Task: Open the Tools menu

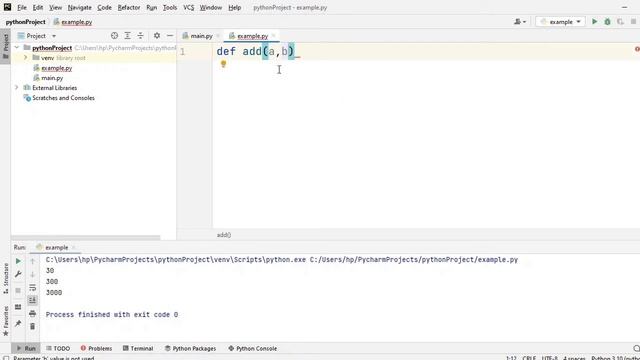Action: tap(170, 7)
